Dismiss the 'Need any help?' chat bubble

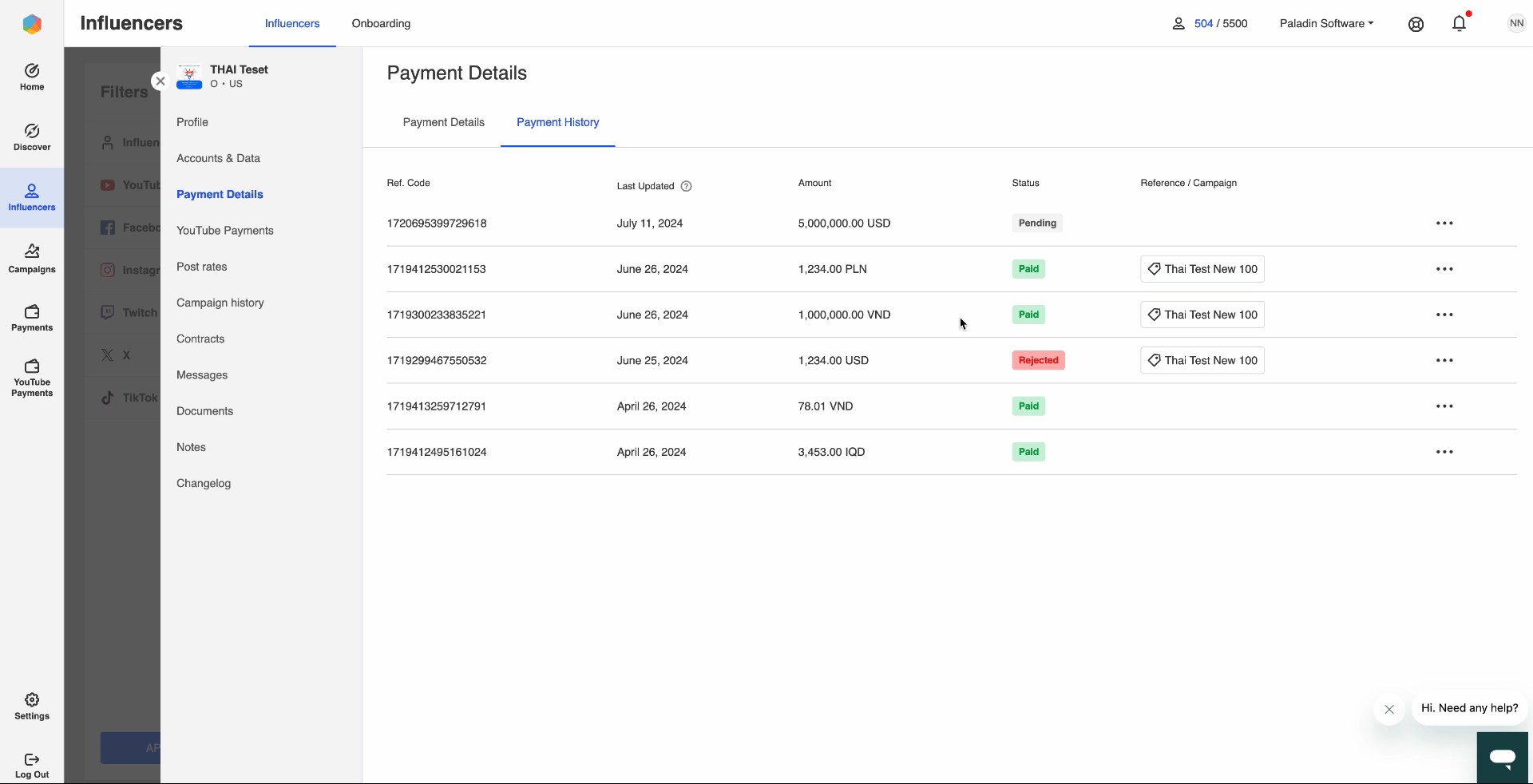coord(1389,709)
